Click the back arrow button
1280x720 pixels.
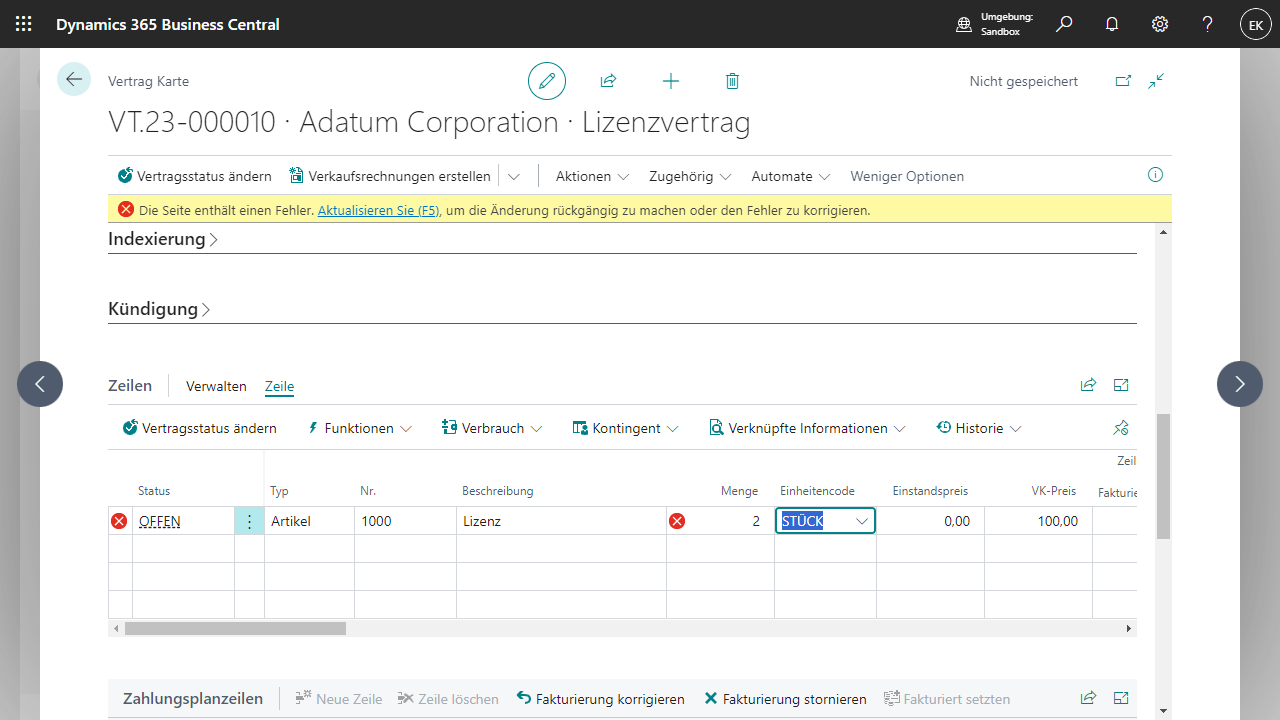74,79
